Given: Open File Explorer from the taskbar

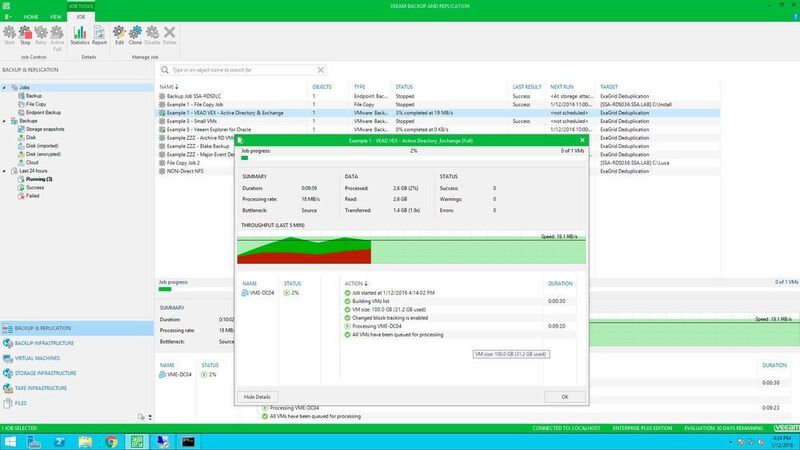Looking at the screenshot, I should click(85, 441).
